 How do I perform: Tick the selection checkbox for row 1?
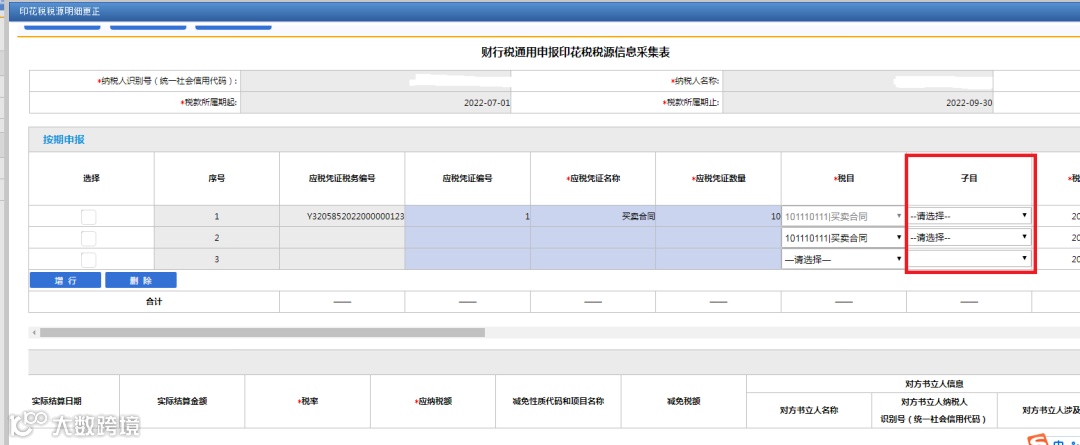[89, 216]
